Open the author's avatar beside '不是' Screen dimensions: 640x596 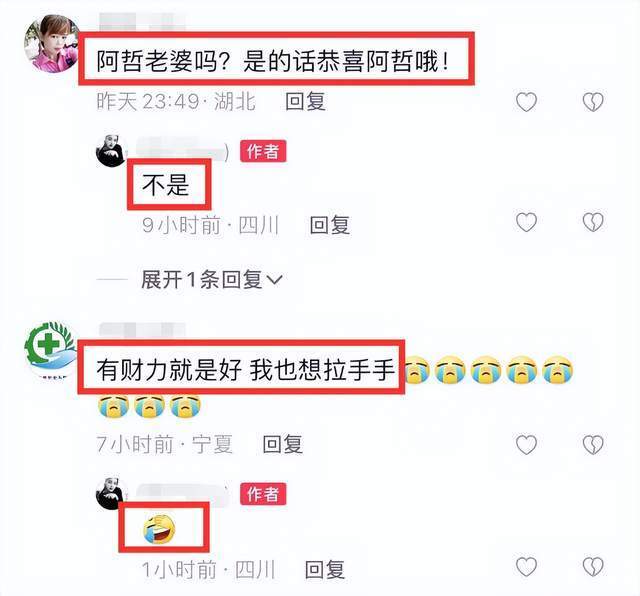click(x=111, y=151)
